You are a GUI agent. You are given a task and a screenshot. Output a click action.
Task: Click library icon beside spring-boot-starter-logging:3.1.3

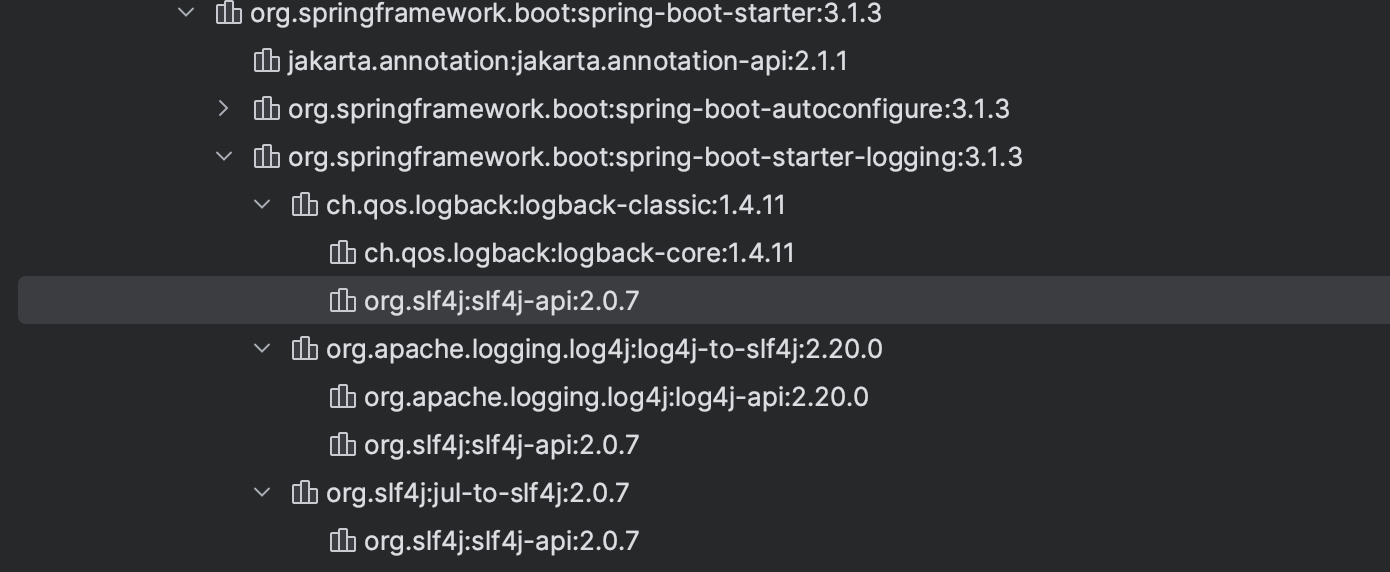click(x=267, y=157)
